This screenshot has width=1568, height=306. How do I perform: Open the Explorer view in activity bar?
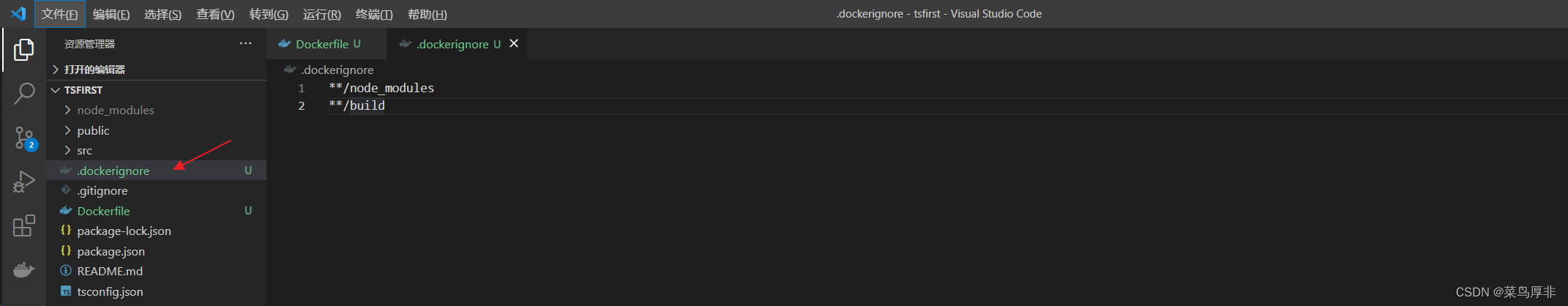point(23,50)
